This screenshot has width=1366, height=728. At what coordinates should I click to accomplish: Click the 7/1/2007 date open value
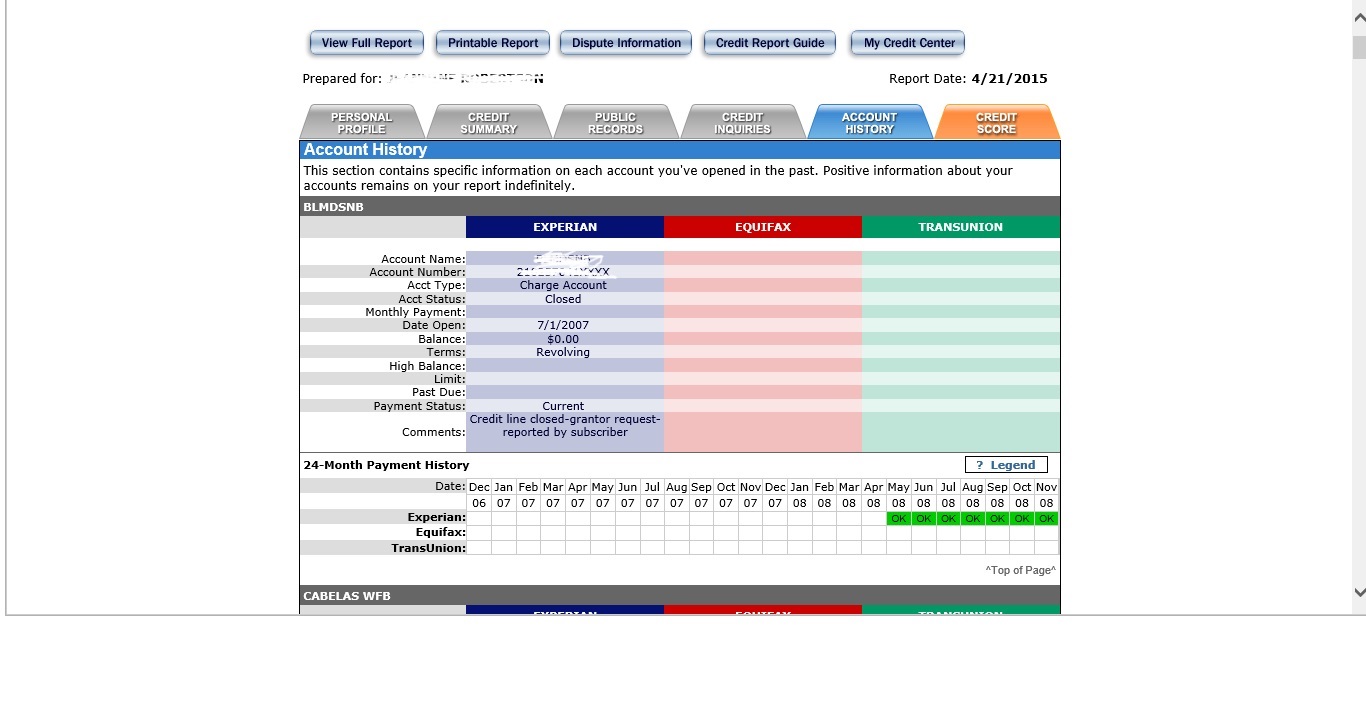point(563,325)
